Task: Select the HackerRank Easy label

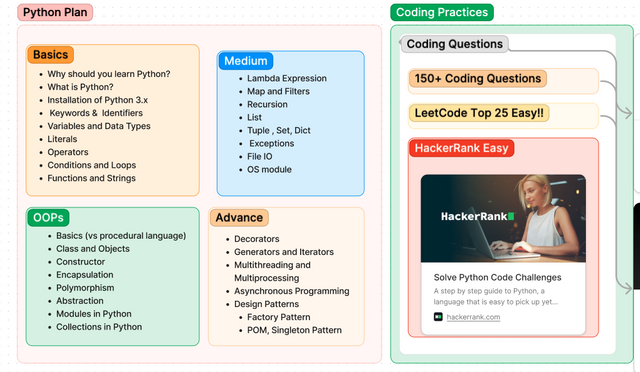Action: [x=462, y=148]
